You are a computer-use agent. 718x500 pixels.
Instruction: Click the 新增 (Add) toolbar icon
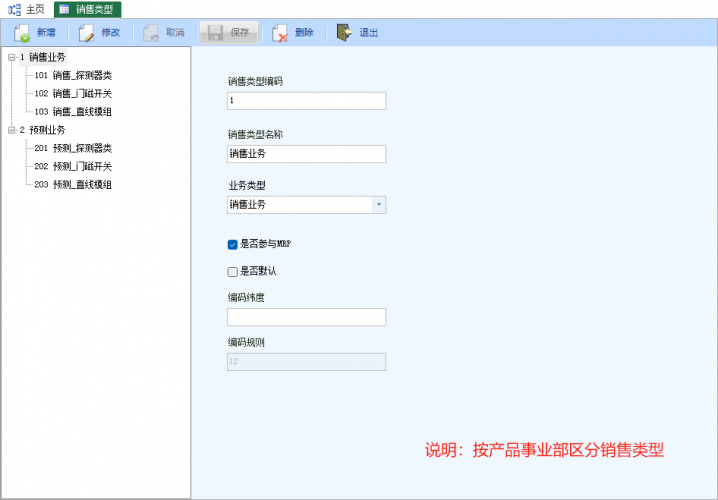22,33
